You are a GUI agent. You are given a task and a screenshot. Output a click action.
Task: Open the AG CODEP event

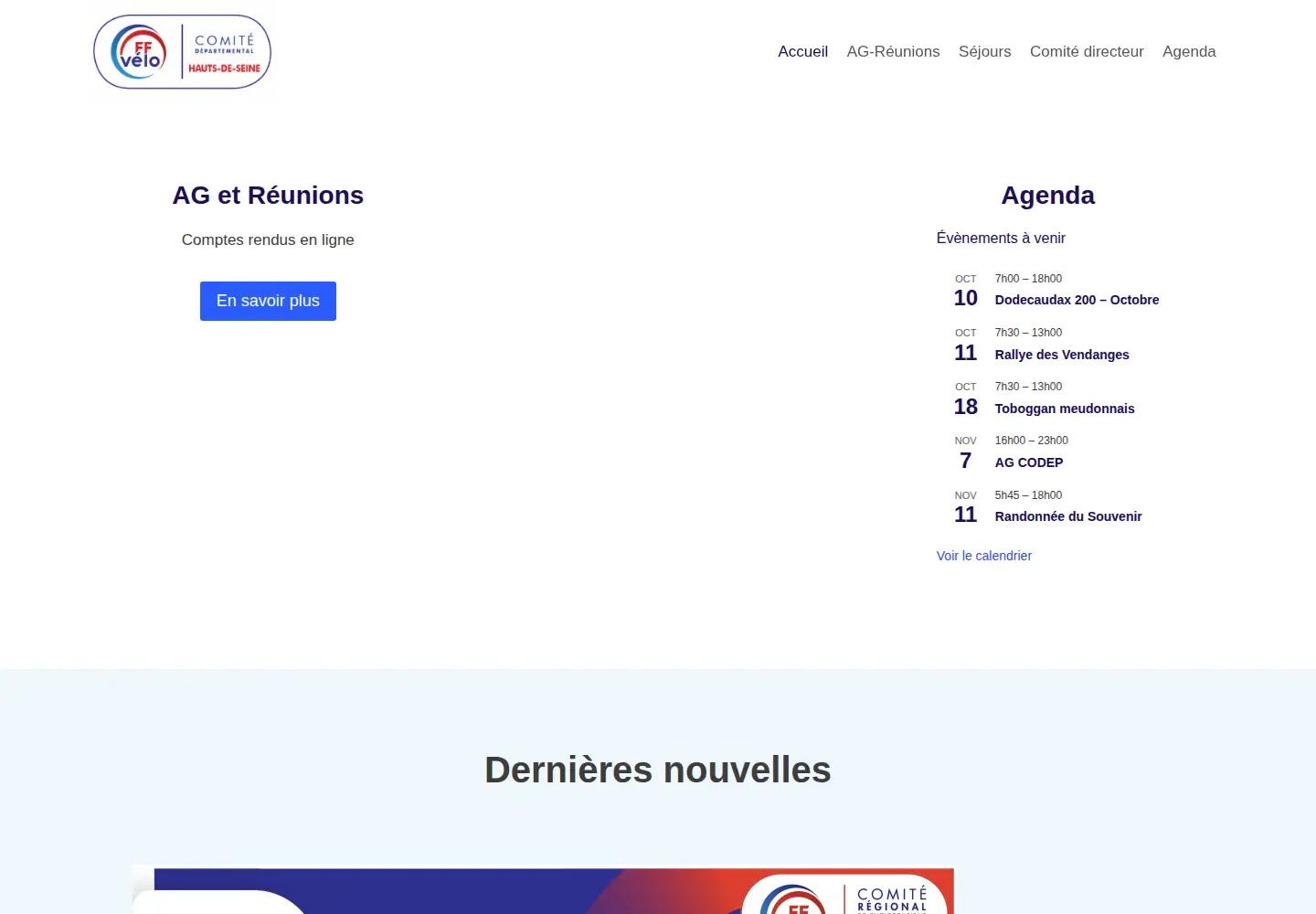(1029, 462)
